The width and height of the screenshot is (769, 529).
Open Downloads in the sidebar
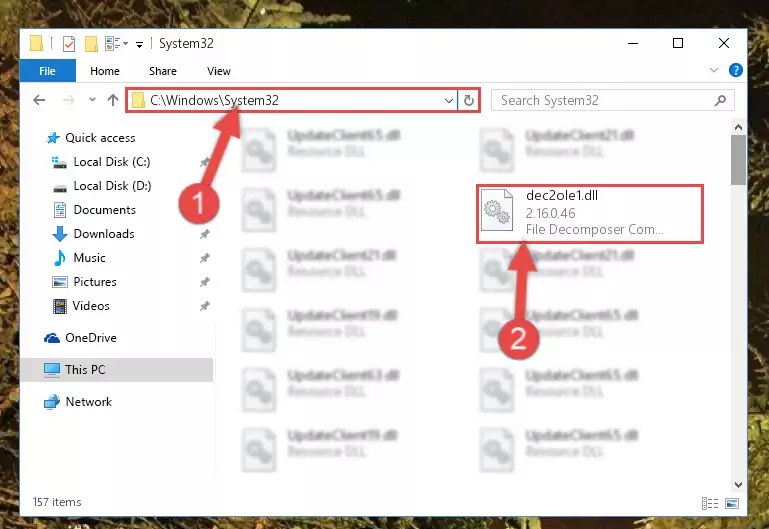point(103,234)
